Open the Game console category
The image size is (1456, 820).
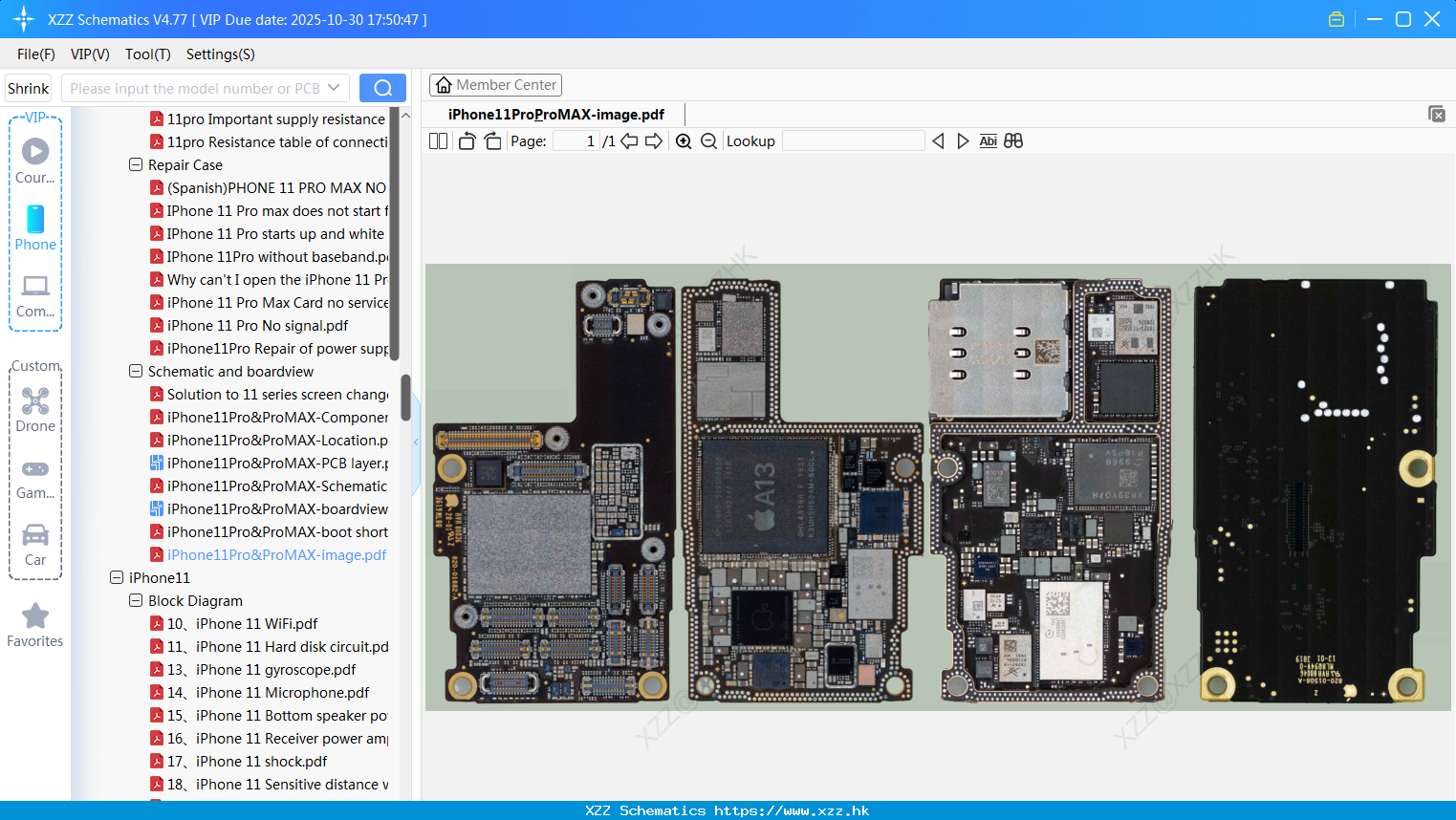tap(35, 479)
